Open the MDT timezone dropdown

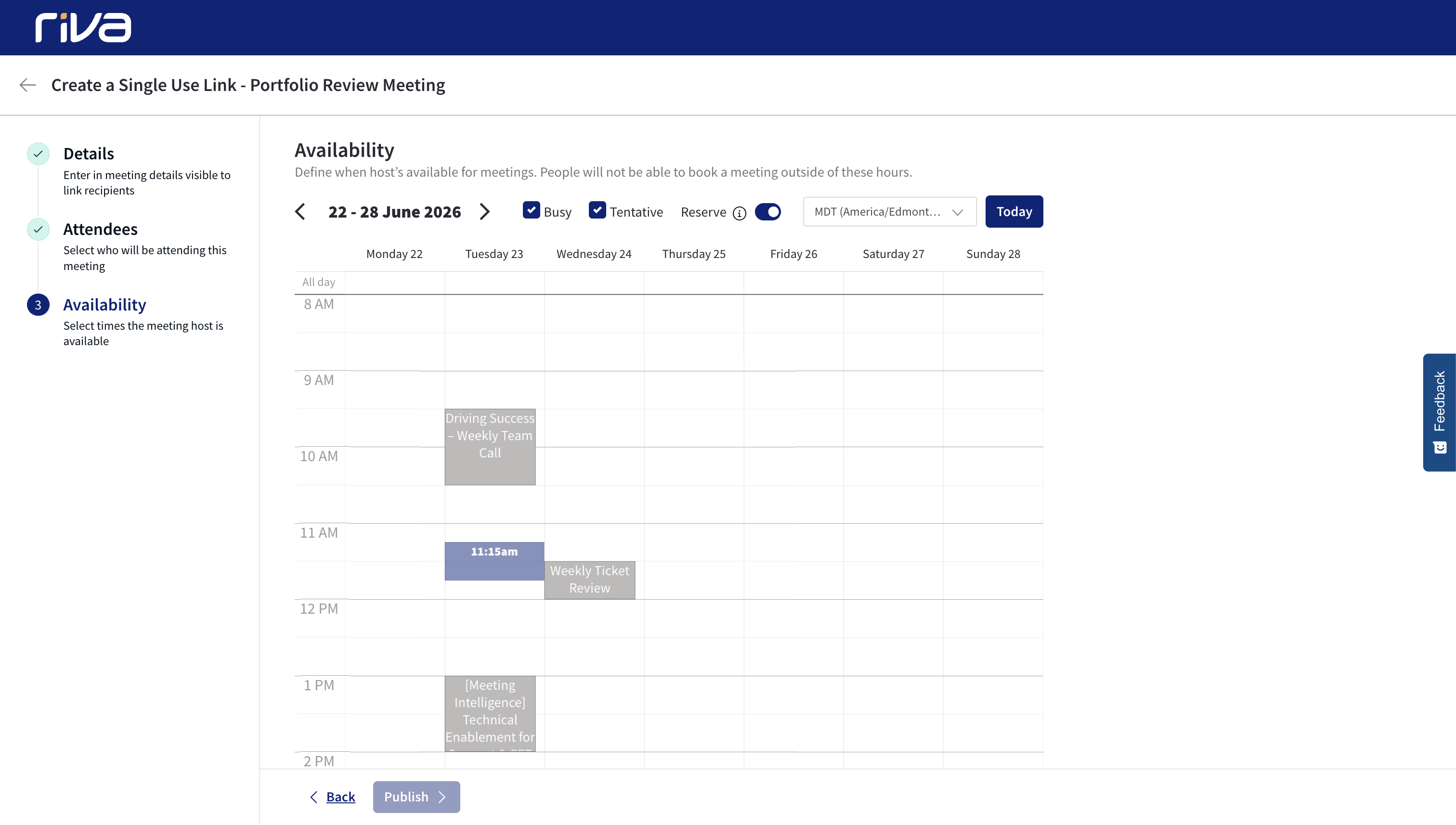890,212
